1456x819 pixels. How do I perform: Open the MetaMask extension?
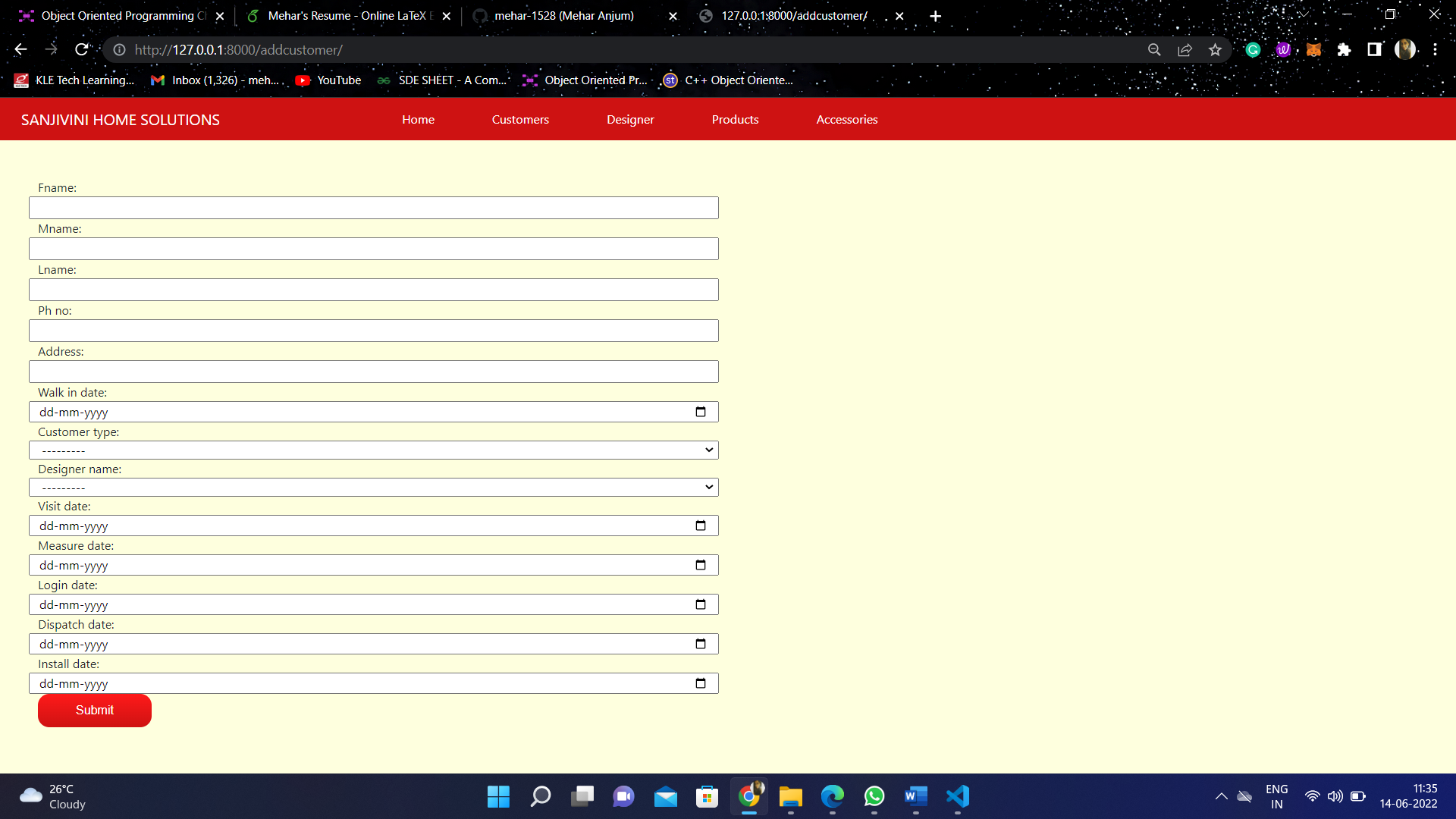[1314, 49]
